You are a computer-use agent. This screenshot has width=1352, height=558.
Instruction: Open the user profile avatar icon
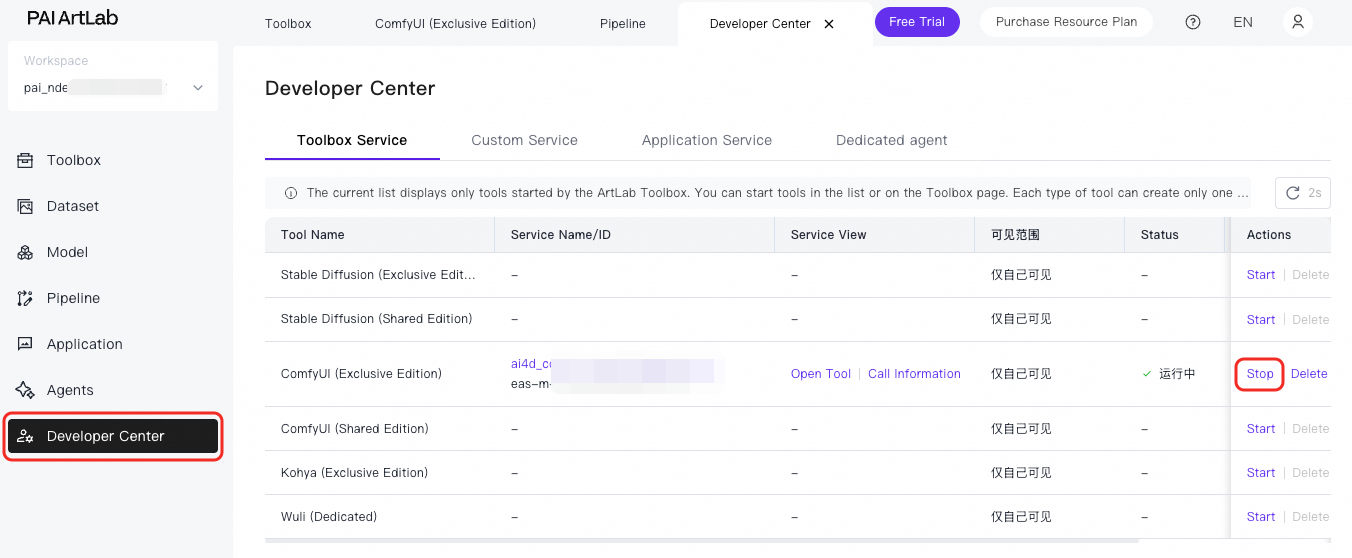(1298, 22)
